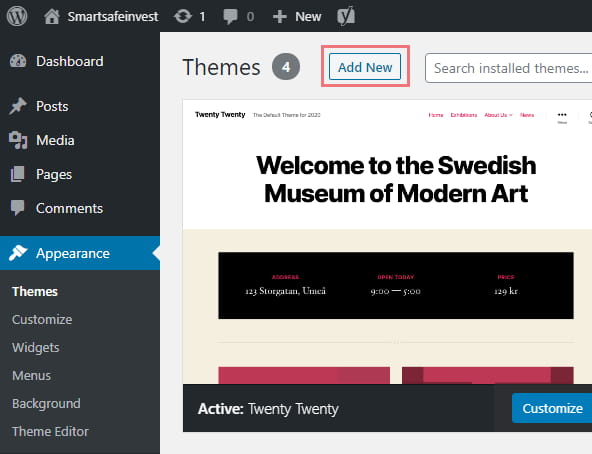Click the Media library icon
The image size is (592, 454).
point(18,140)
